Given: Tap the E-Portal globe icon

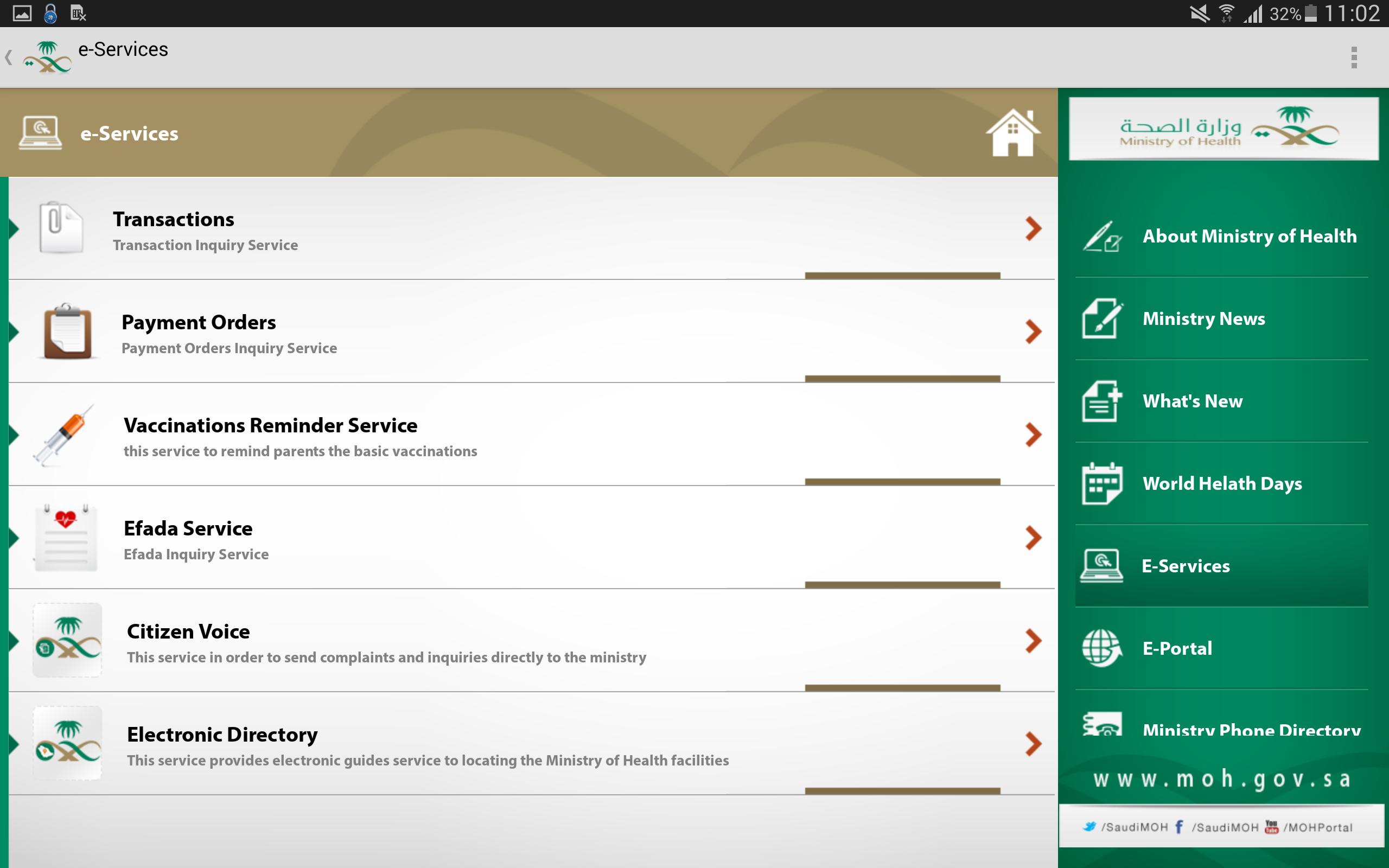Looking at the screenshot, I should pos(1102,648).
